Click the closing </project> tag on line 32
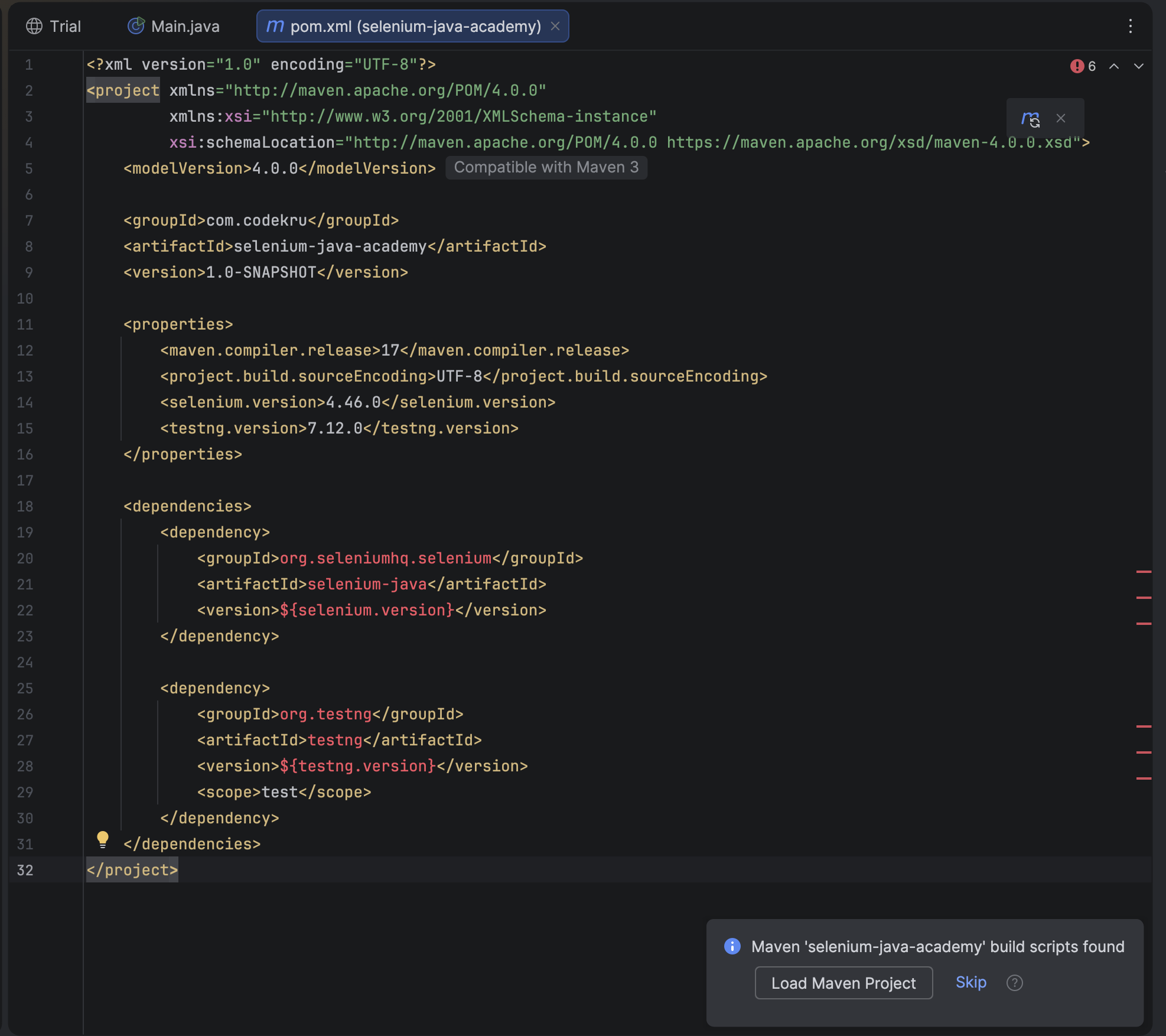 click(132, 870)
